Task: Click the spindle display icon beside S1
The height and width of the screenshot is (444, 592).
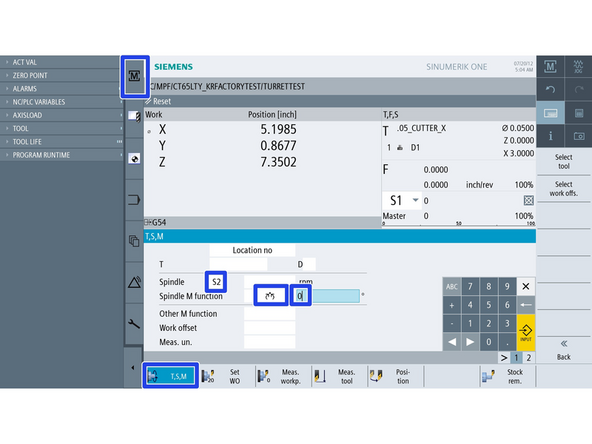Action: 529,200
